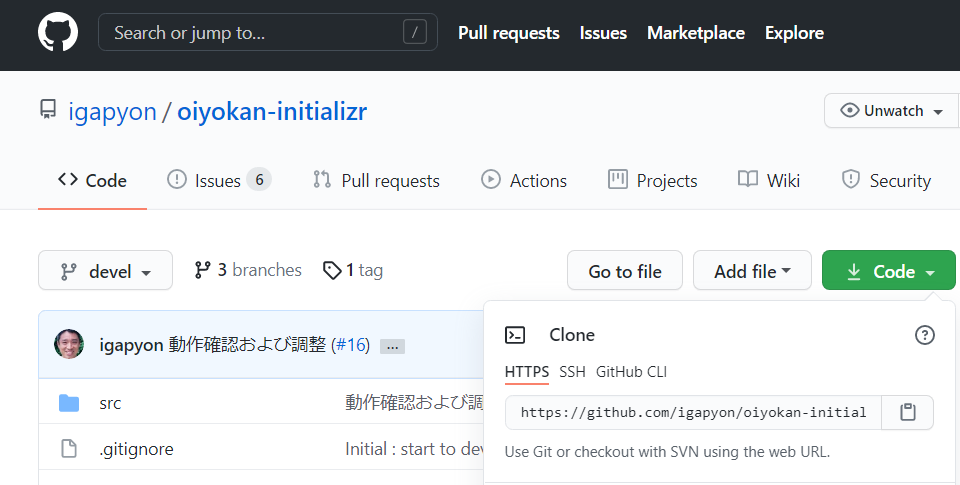
Task: Open oiyokan-initializr repository link
Action: pyautogui.click(x=272, y=111)
